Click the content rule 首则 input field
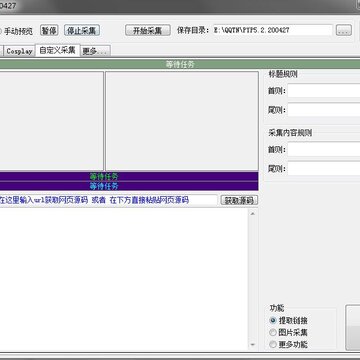The width and height of the screenshot is (360, 360). (x=324, y=149)
